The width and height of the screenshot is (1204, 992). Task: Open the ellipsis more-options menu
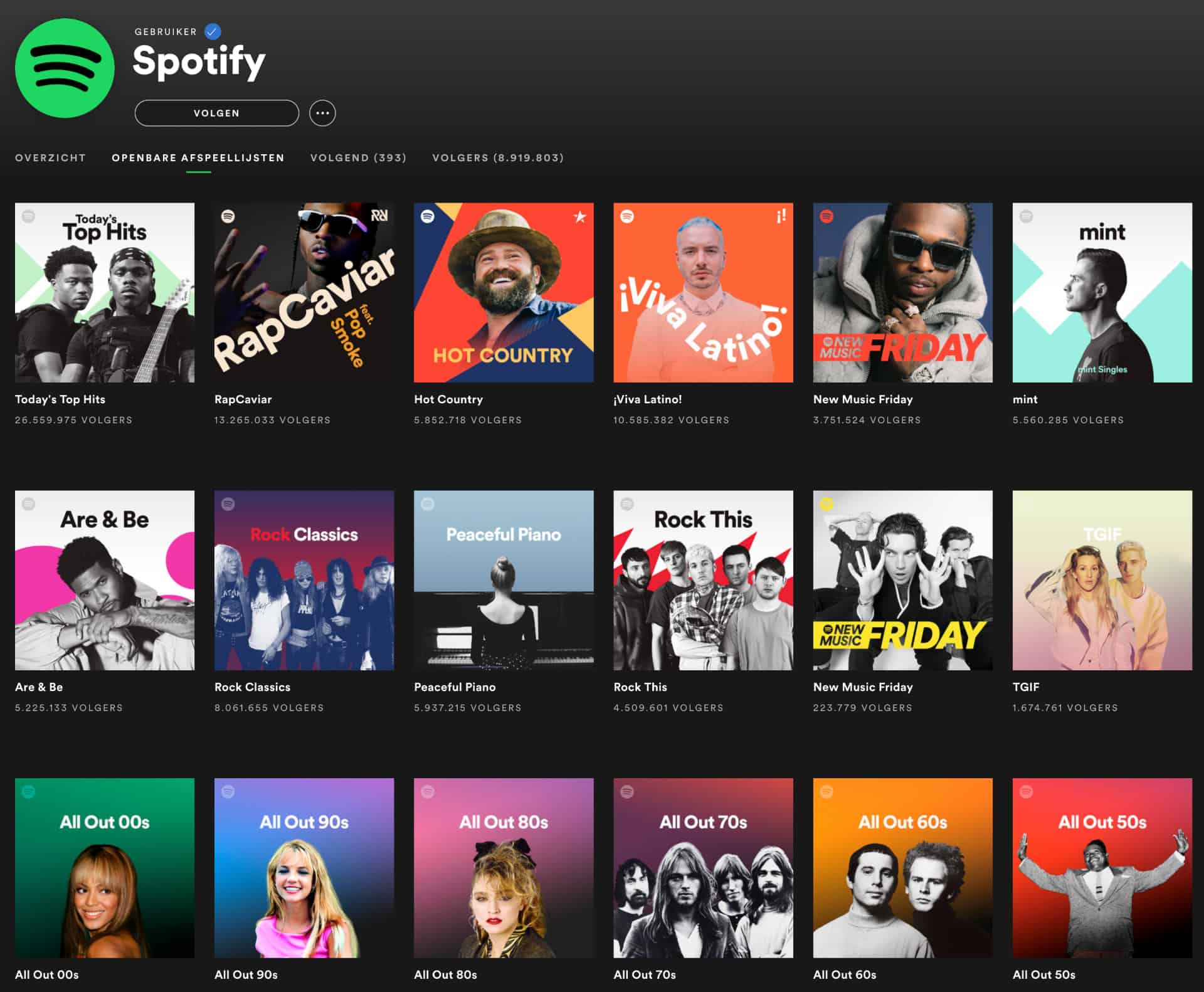(x=322, y=113)
